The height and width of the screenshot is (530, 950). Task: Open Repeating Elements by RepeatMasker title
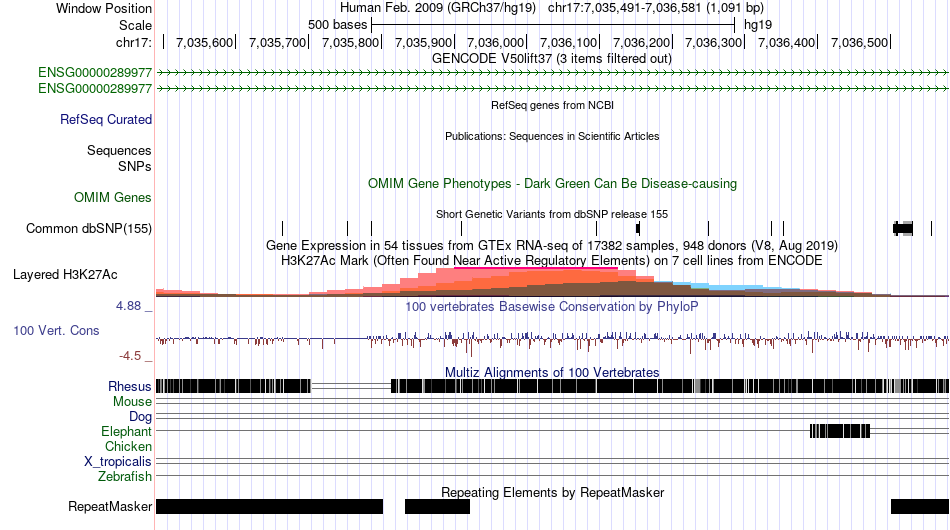[x=553, y=492]
